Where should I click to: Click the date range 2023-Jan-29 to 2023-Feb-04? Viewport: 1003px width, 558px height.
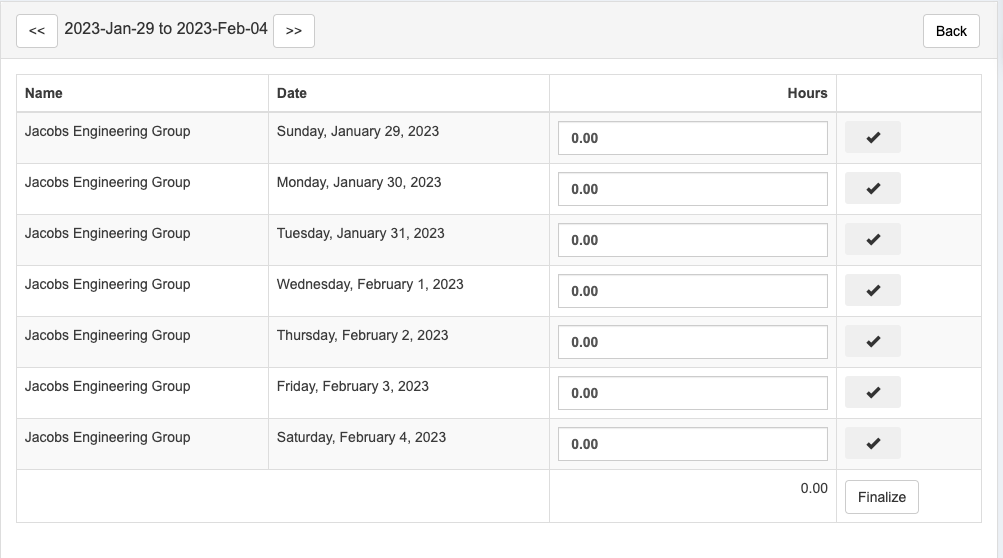166,29
